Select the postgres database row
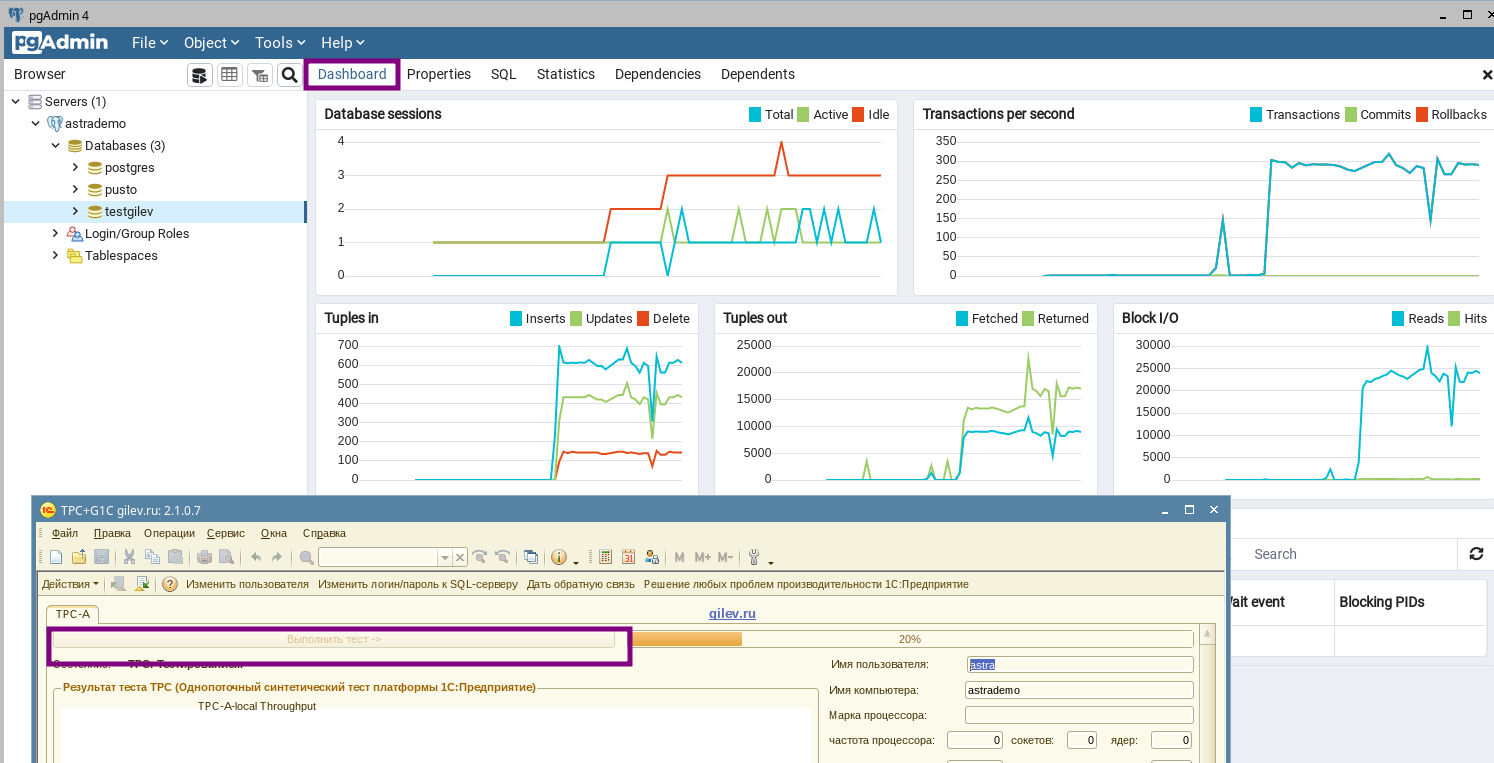Screen dimensions: 1494x763 [x=155, y=167]
